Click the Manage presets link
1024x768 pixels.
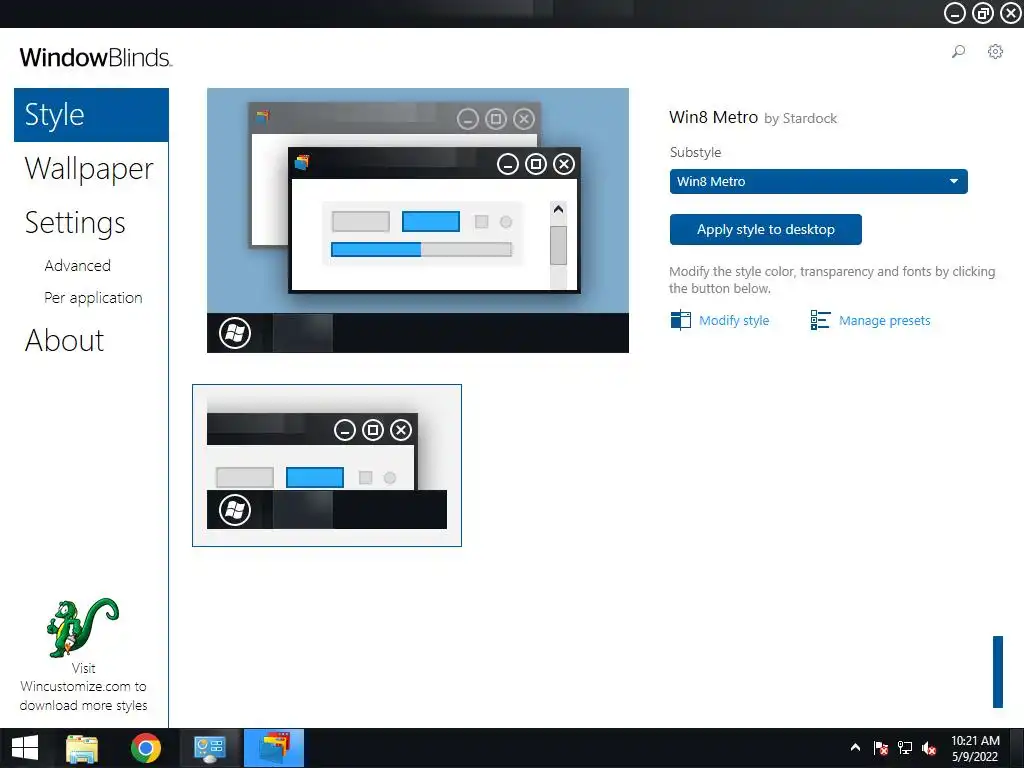click(884, 321)
